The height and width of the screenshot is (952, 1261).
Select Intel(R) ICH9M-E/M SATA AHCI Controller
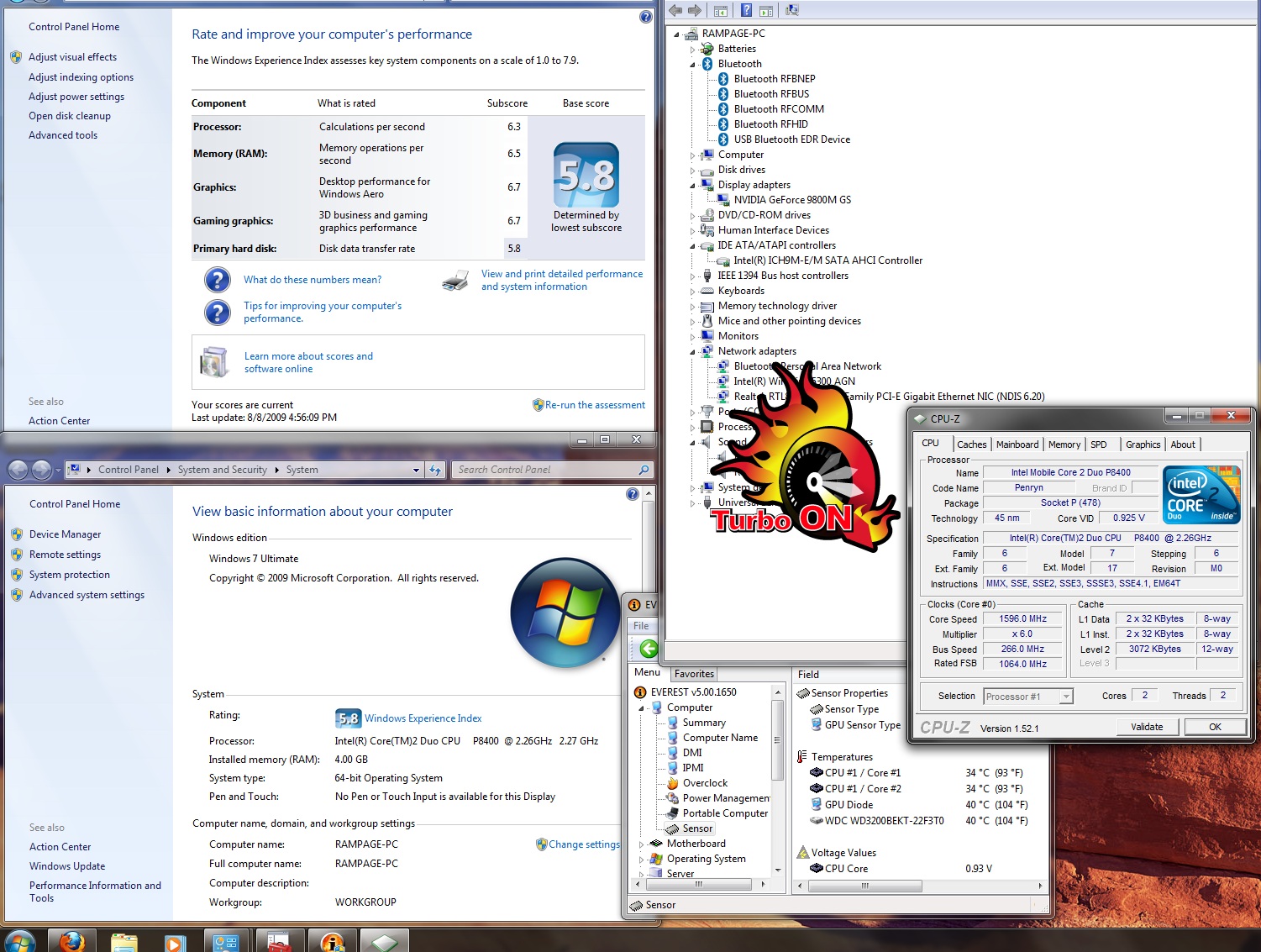828,260
